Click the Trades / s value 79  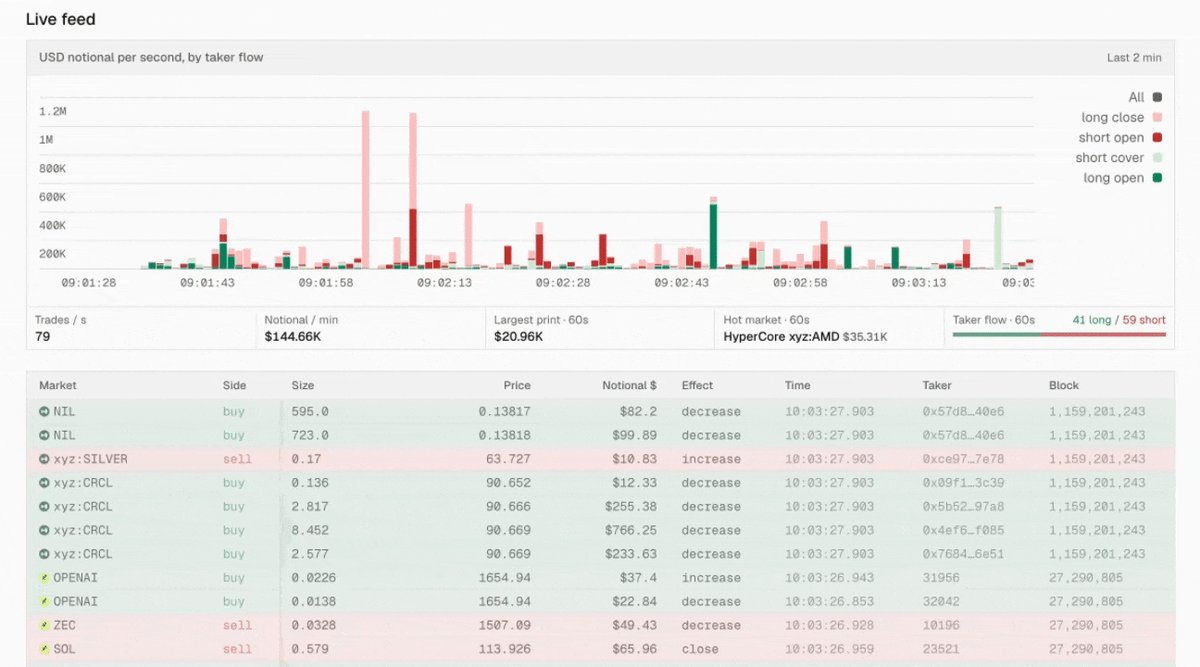(42, 337)
